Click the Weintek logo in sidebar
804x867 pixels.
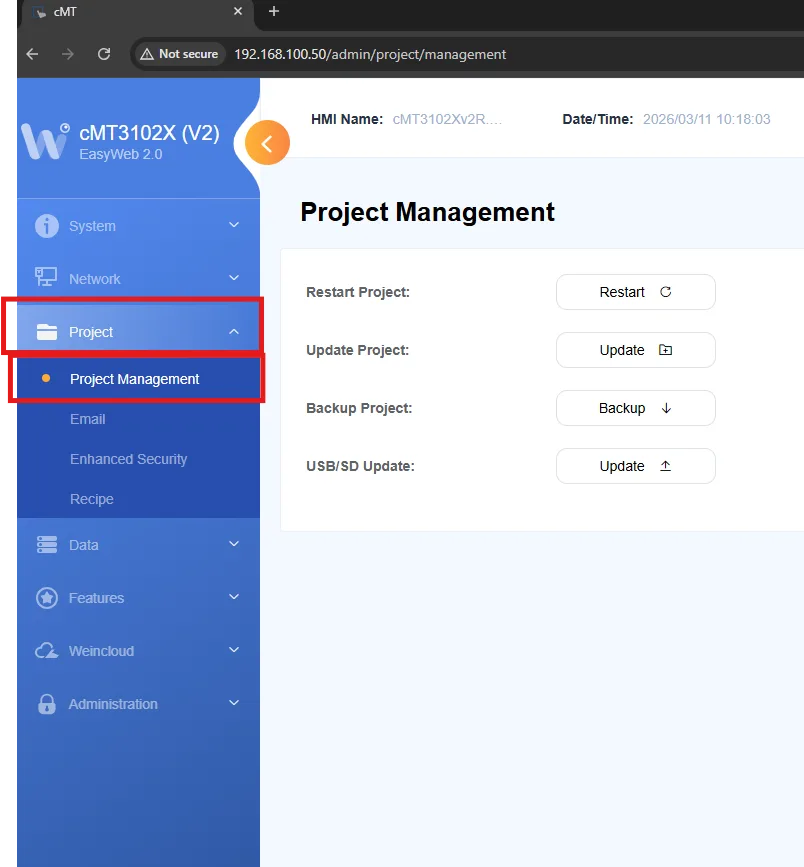(45, 142)
